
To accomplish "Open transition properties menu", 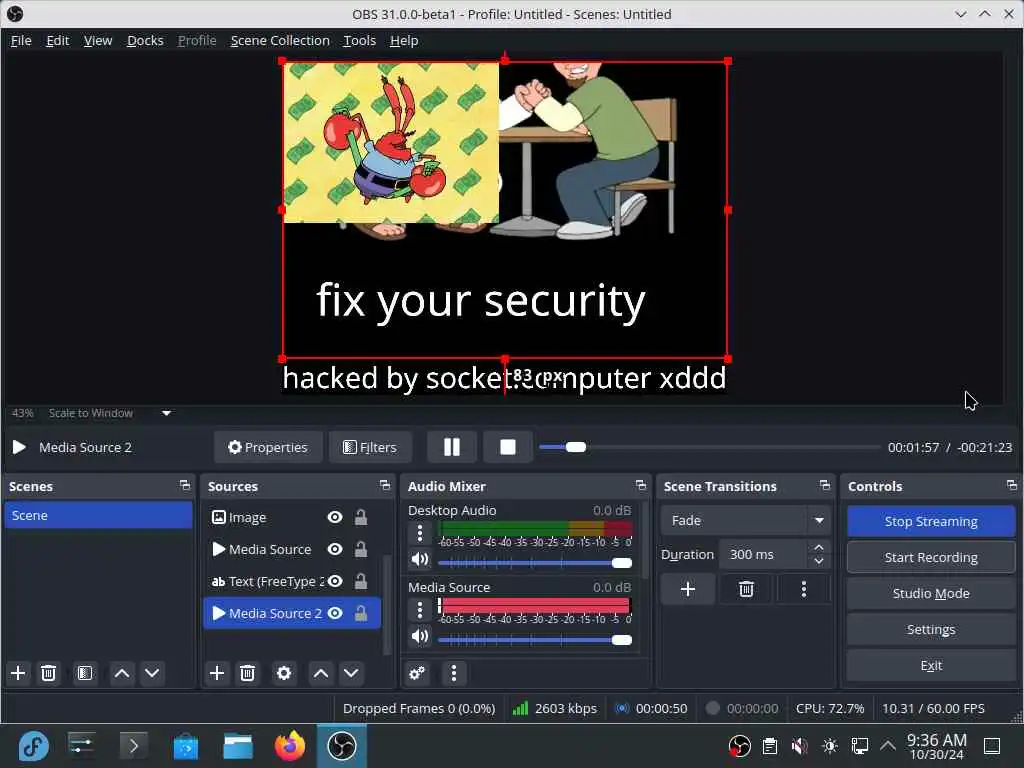I will [804, 590].
